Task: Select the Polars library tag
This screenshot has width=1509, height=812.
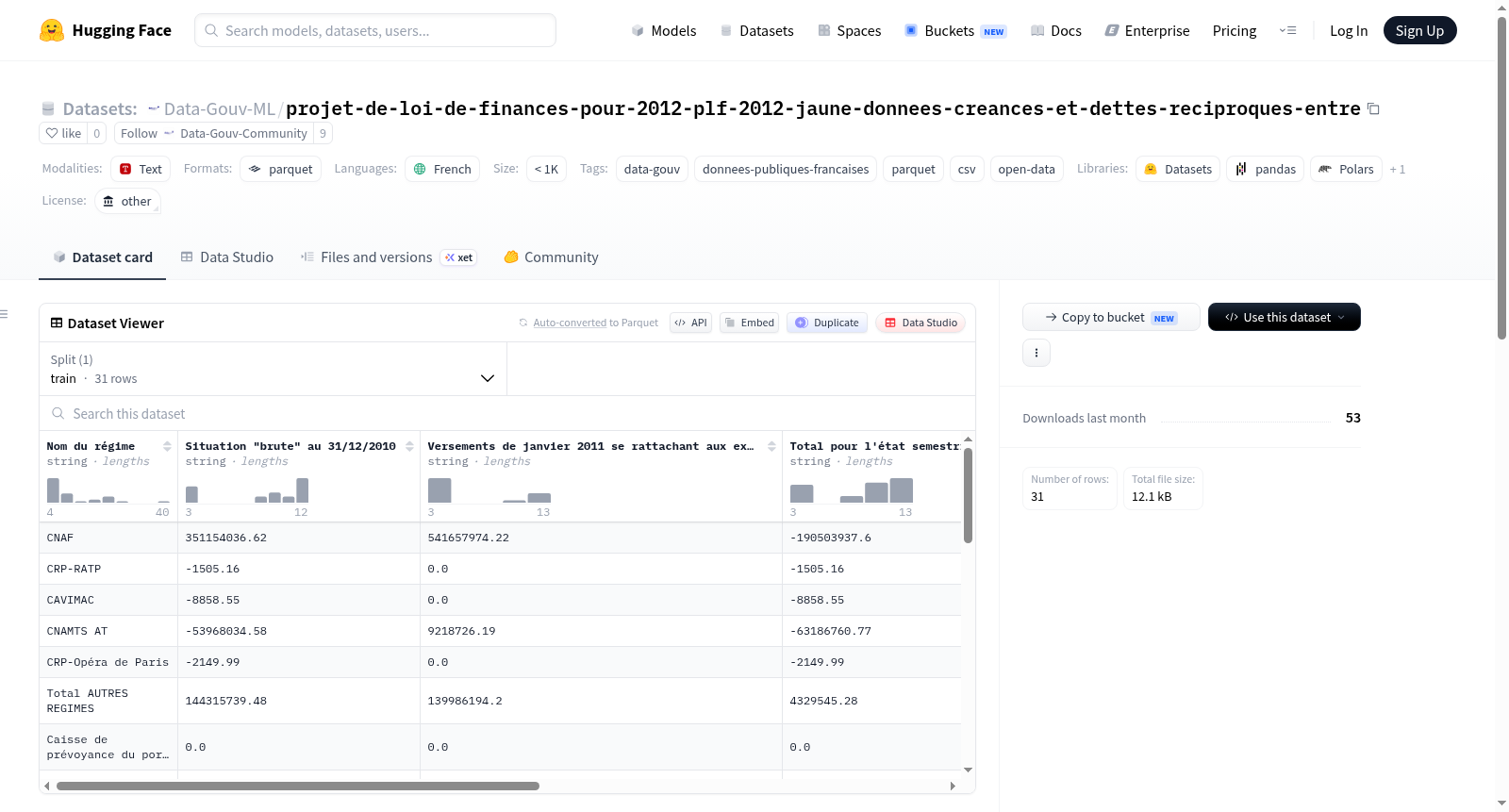Action: coord(1346,169)
